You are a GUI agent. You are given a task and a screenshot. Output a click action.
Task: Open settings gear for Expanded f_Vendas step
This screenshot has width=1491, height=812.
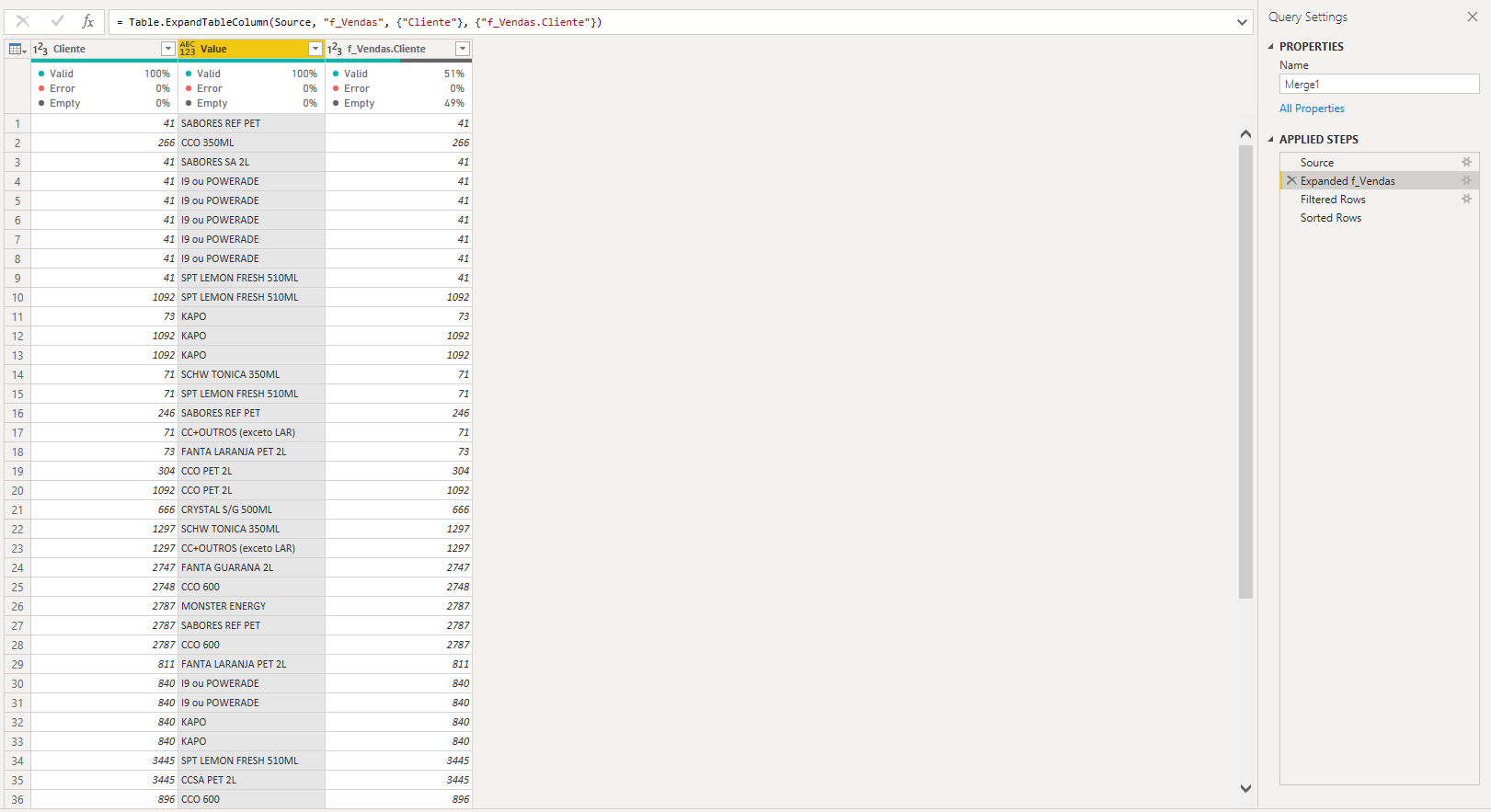(1466, 180)
